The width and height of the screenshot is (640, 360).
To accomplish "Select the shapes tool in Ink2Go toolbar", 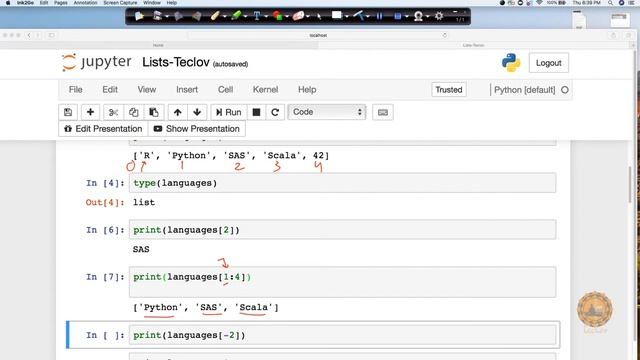I will [278, 16].
